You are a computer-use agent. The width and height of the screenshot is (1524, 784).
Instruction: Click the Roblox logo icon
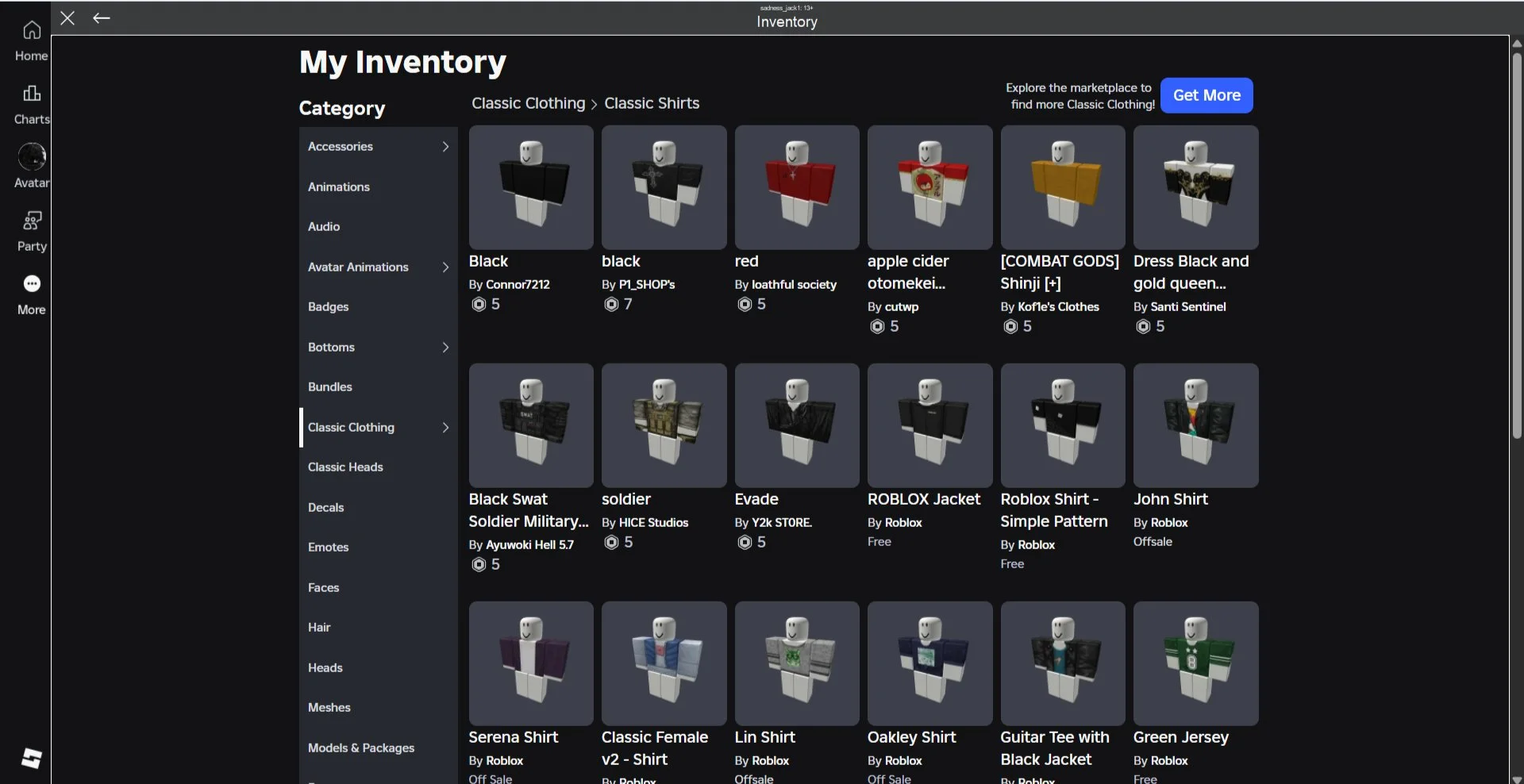pyautogui.click(x=32, y=758)
